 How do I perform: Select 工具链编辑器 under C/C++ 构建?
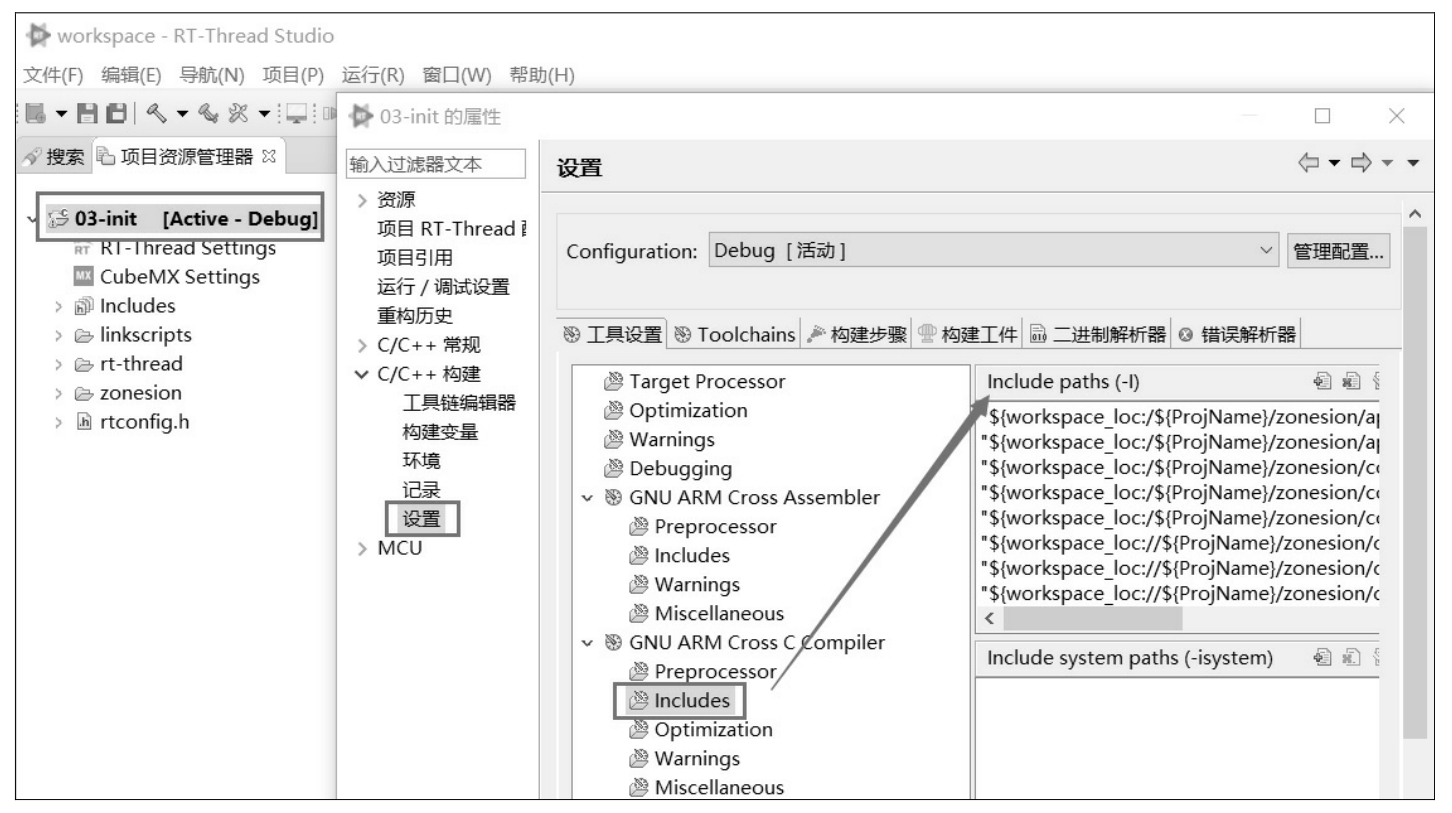[x=458, y=403]
